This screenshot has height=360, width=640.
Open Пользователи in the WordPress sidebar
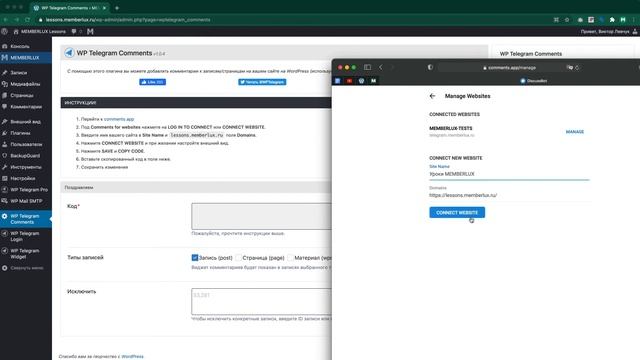25,144
